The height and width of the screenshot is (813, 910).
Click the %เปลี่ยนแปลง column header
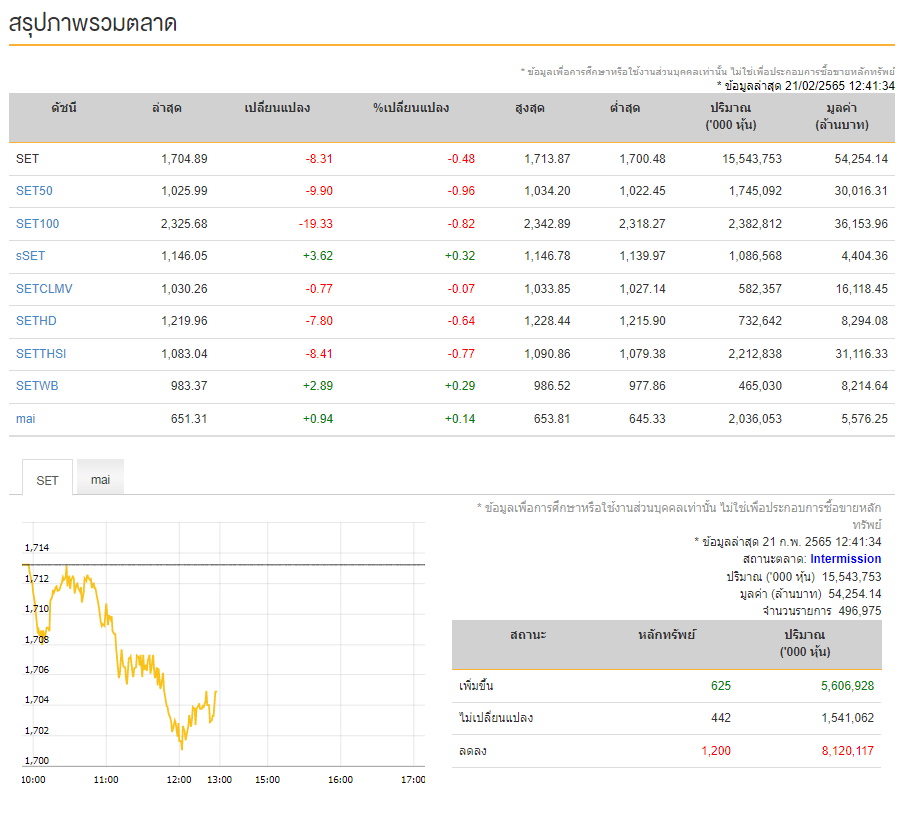click(x=411, y=108)
